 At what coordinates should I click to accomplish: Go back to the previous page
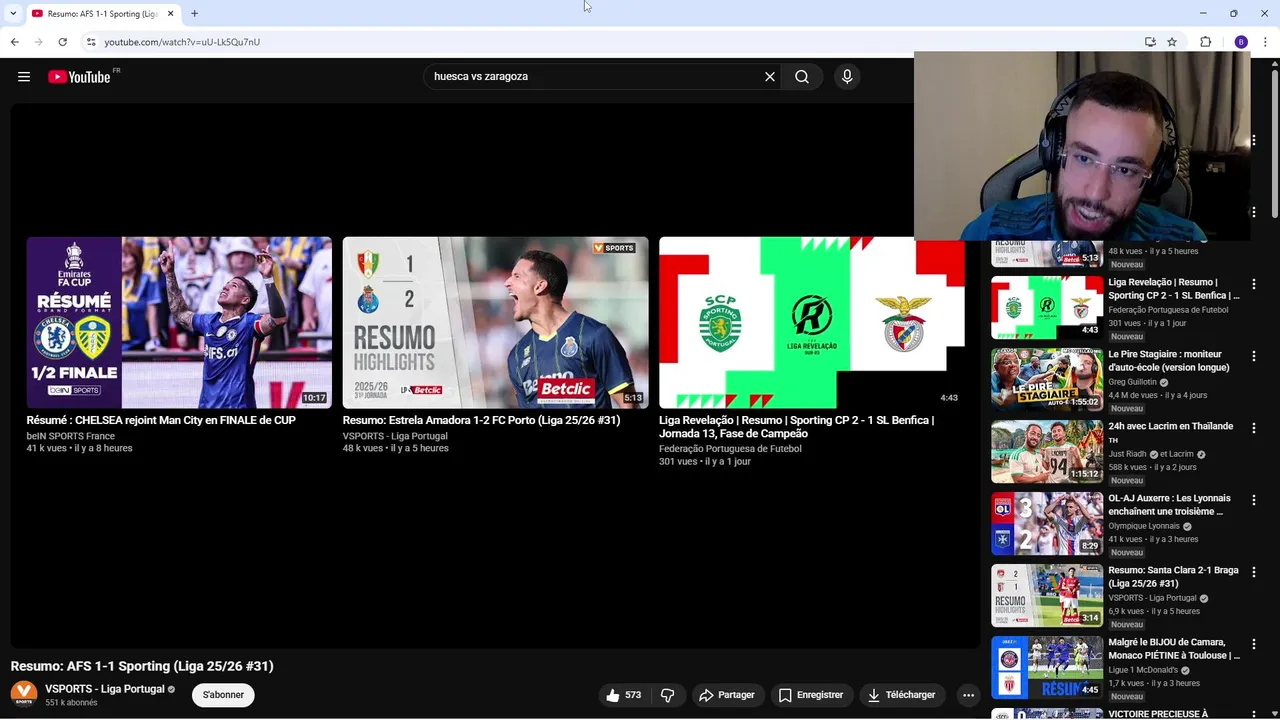(x=14, y=42)
